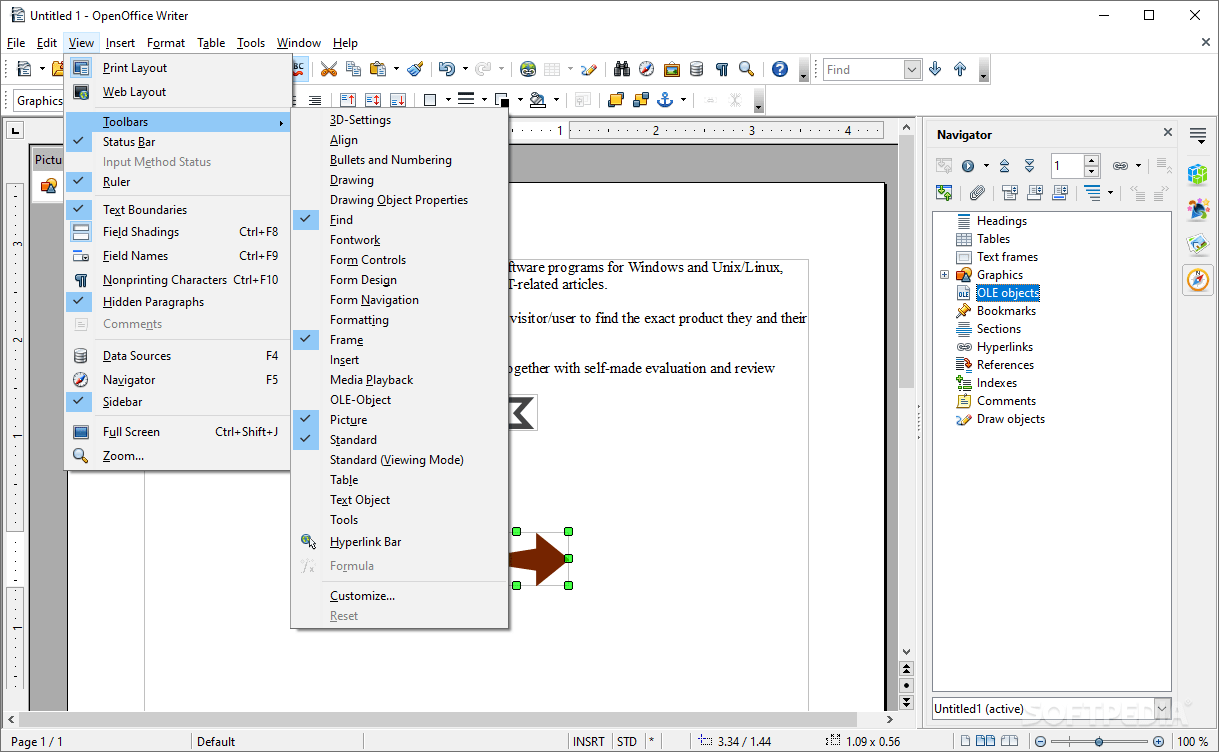Select Bookmarks in Navigator tree
Image resolution: width=1219 pixels, height=752 pixels.
(x=1006, y=311)
